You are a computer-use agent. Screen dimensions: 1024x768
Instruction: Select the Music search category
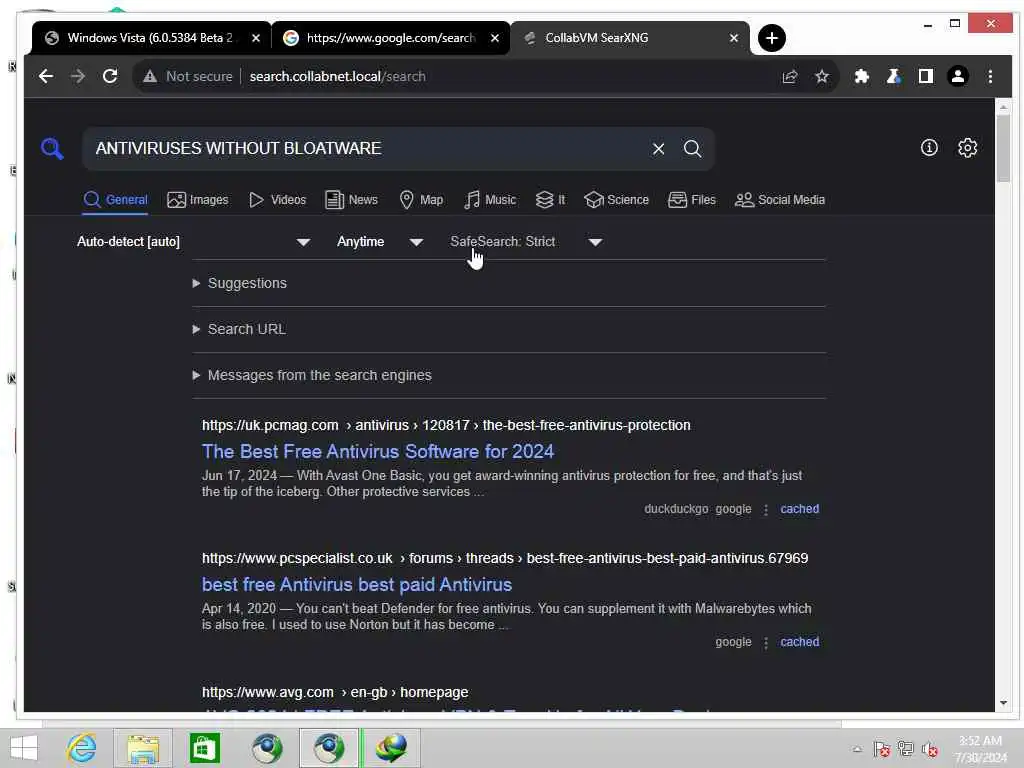tap(490, 200)
